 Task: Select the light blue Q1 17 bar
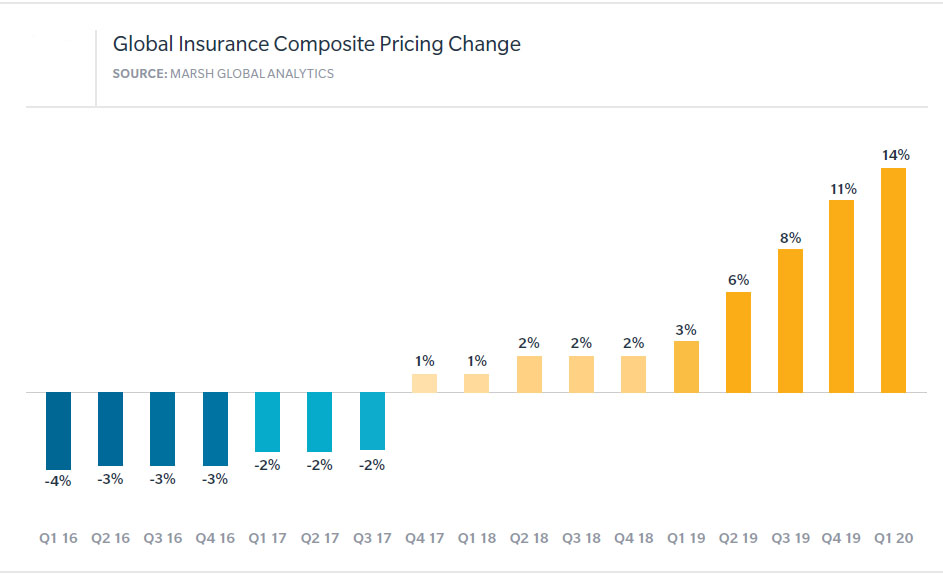268,421
